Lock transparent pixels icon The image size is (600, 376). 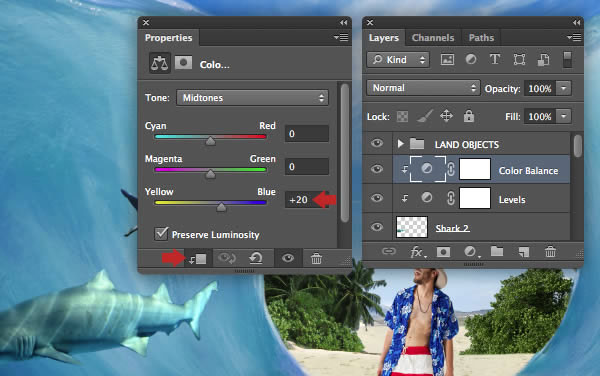click(x=402, y=116)
